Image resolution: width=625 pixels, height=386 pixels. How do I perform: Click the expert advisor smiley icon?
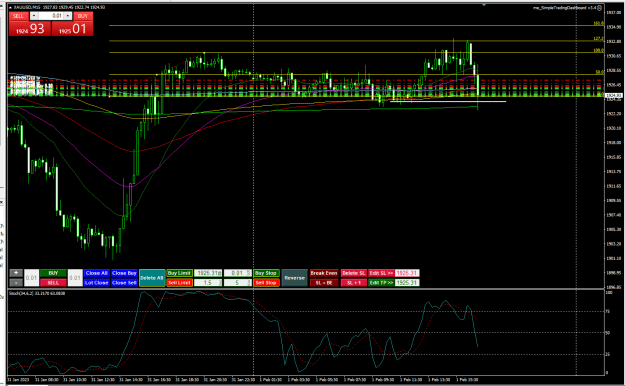point(600,8)
